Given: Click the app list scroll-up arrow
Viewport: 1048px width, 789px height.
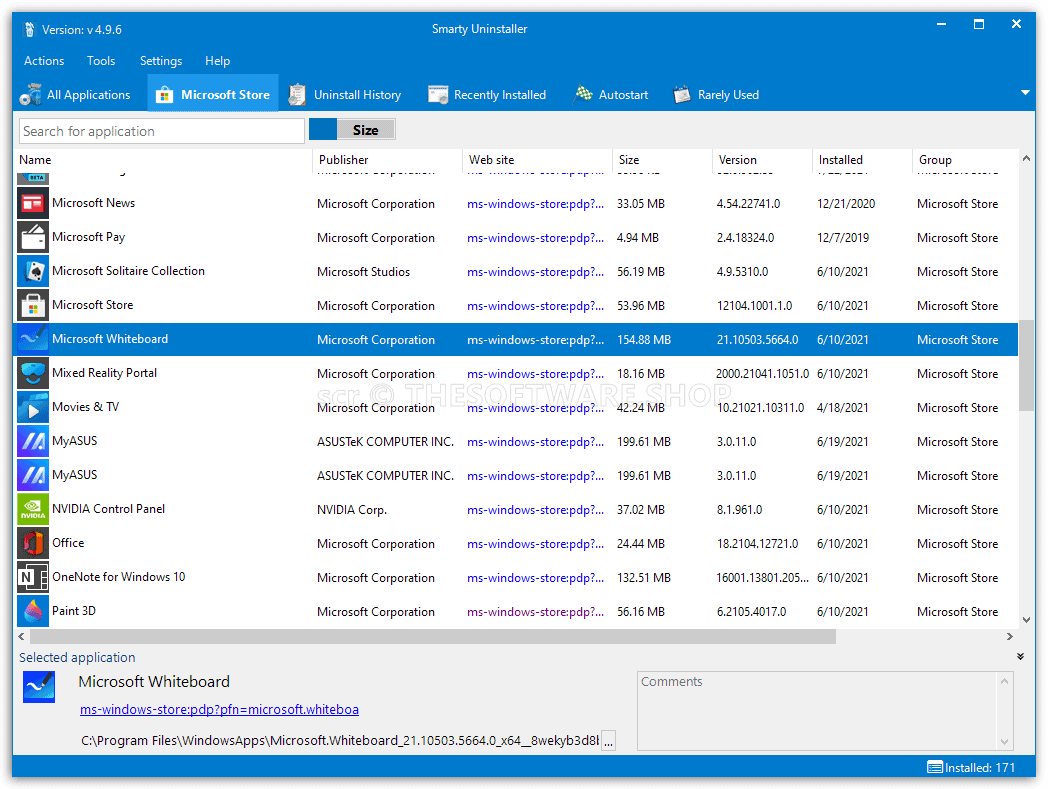Looking at the screenshot, I should [x=1027, y=158].
